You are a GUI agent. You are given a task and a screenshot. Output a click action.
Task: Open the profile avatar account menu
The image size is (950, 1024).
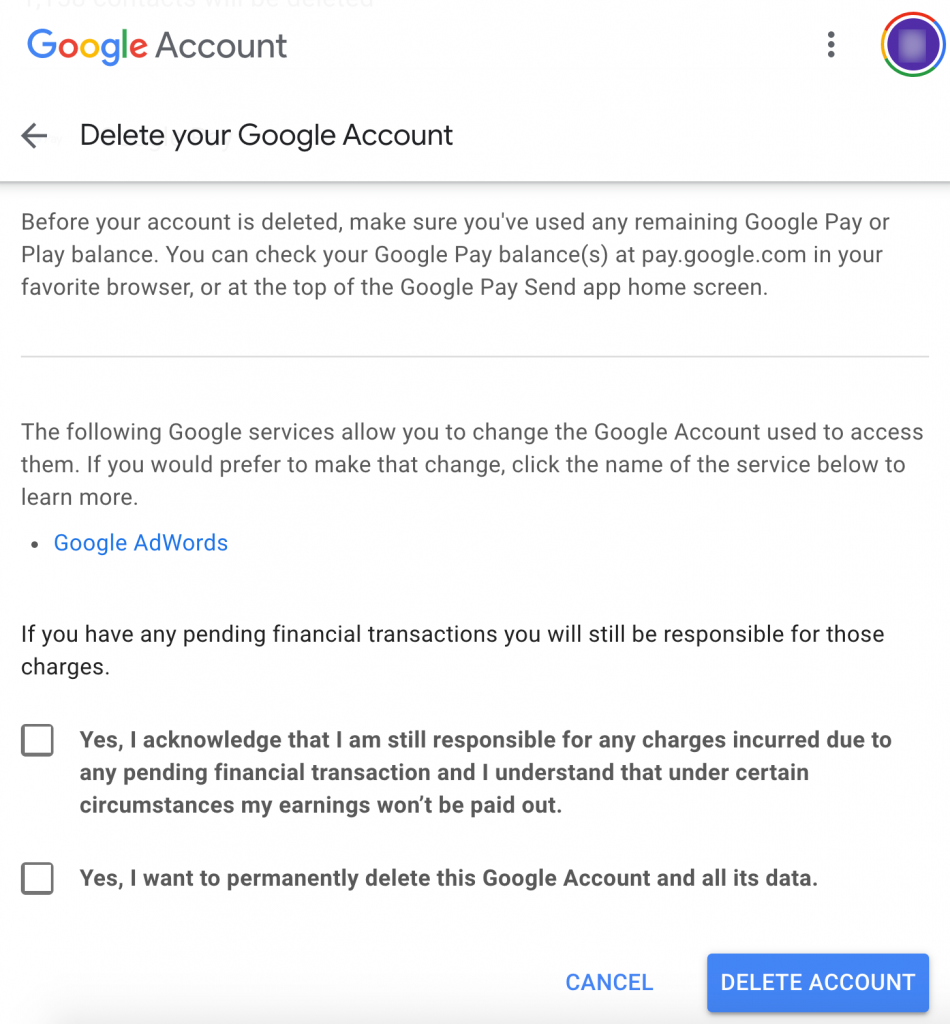[912, 44]
